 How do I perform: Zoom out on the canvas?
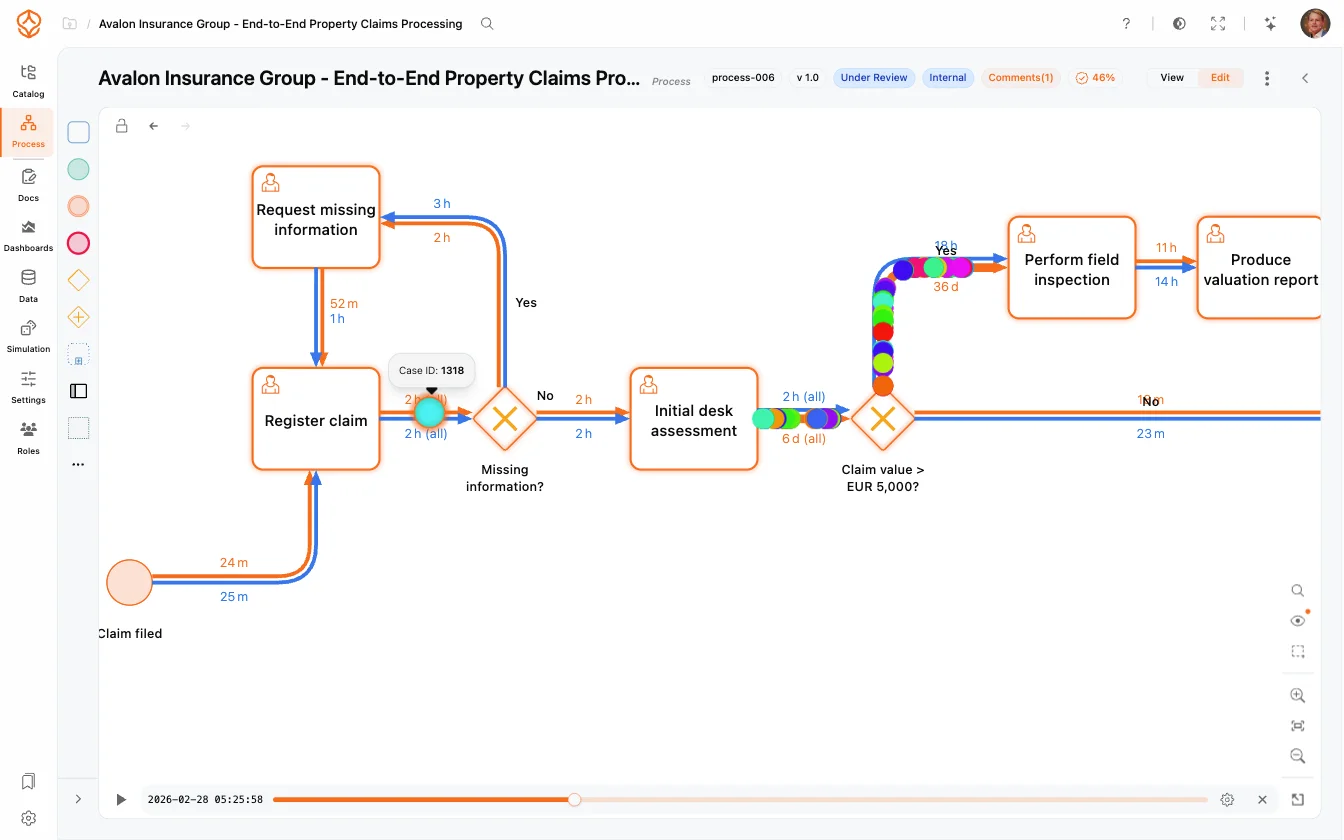click(1298, 756)
